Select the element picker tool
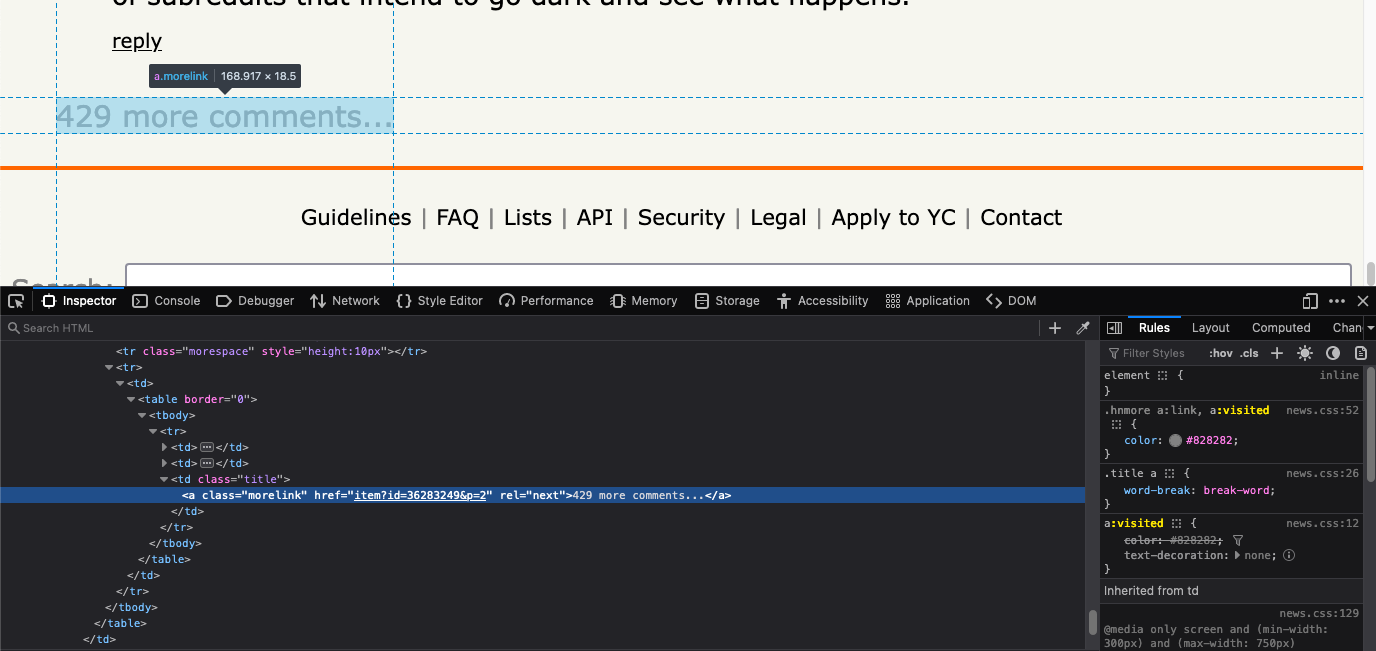Image resolution: width=1376 pixels, height=651 pixels. (x=15, y=300)
